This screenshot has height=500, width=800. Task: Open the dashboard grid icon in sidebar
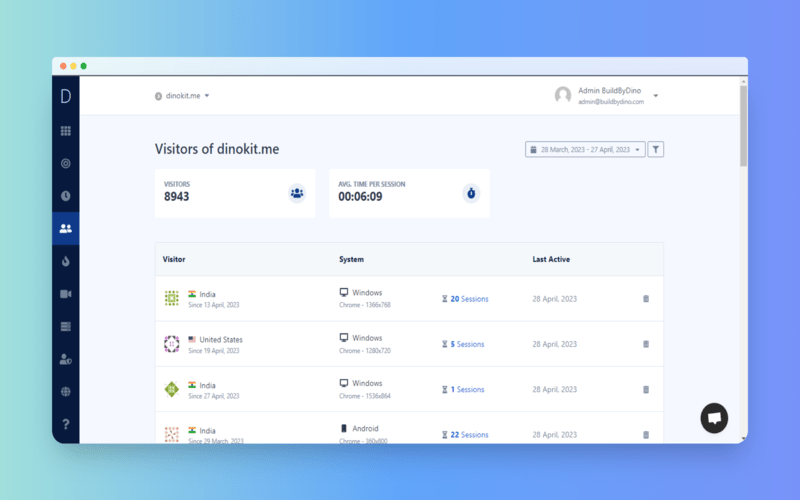click(x=65, y=131)
